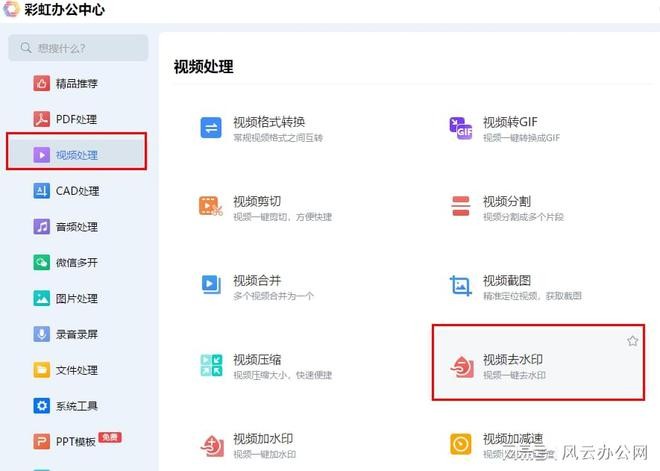660x471 pixels.
Task: Launch 视频合并 tool title
Action: (257, 280)
